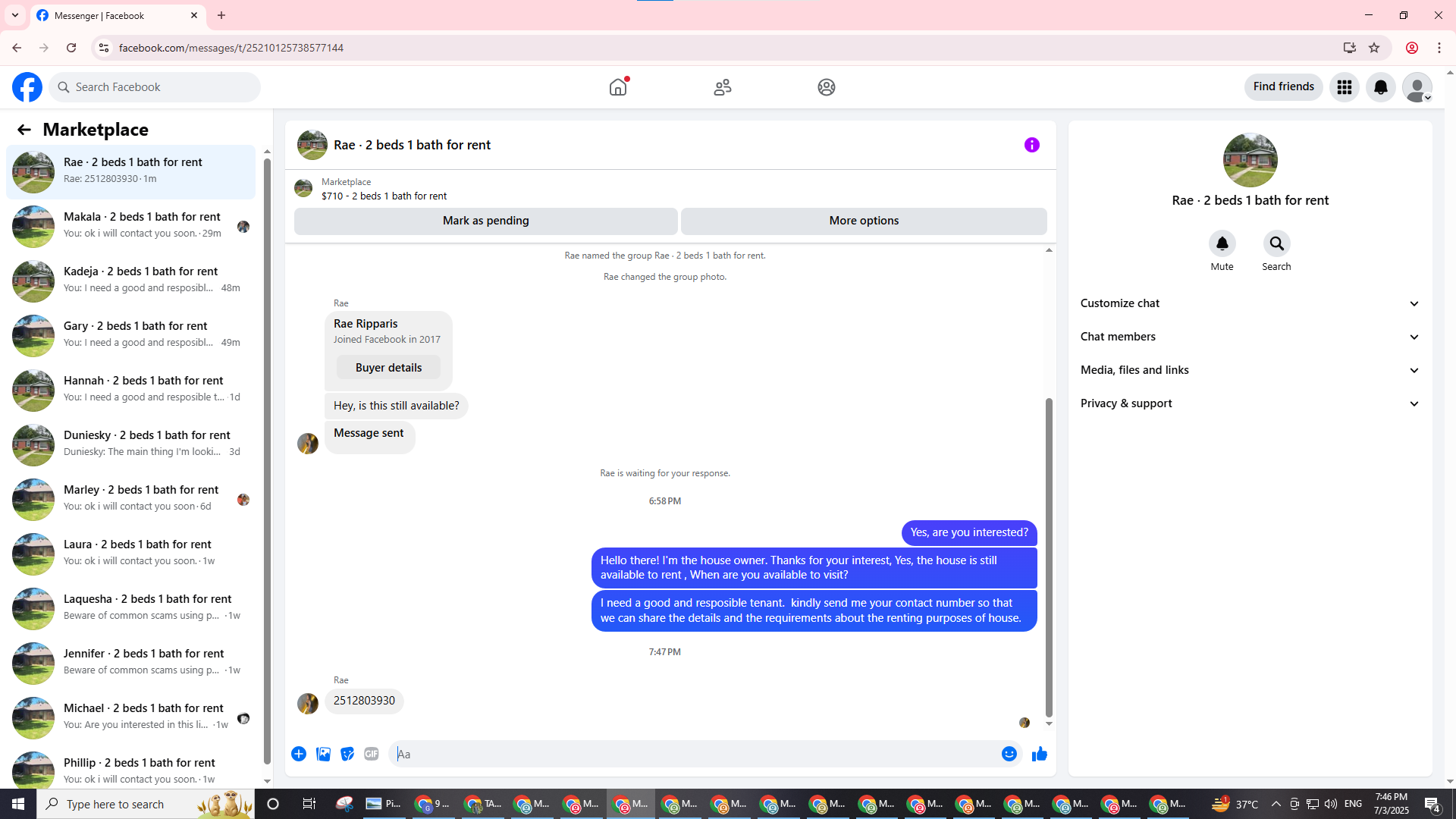Click the chat message scrollbar
The image size is (1456, 819).
click(1049, 557)
